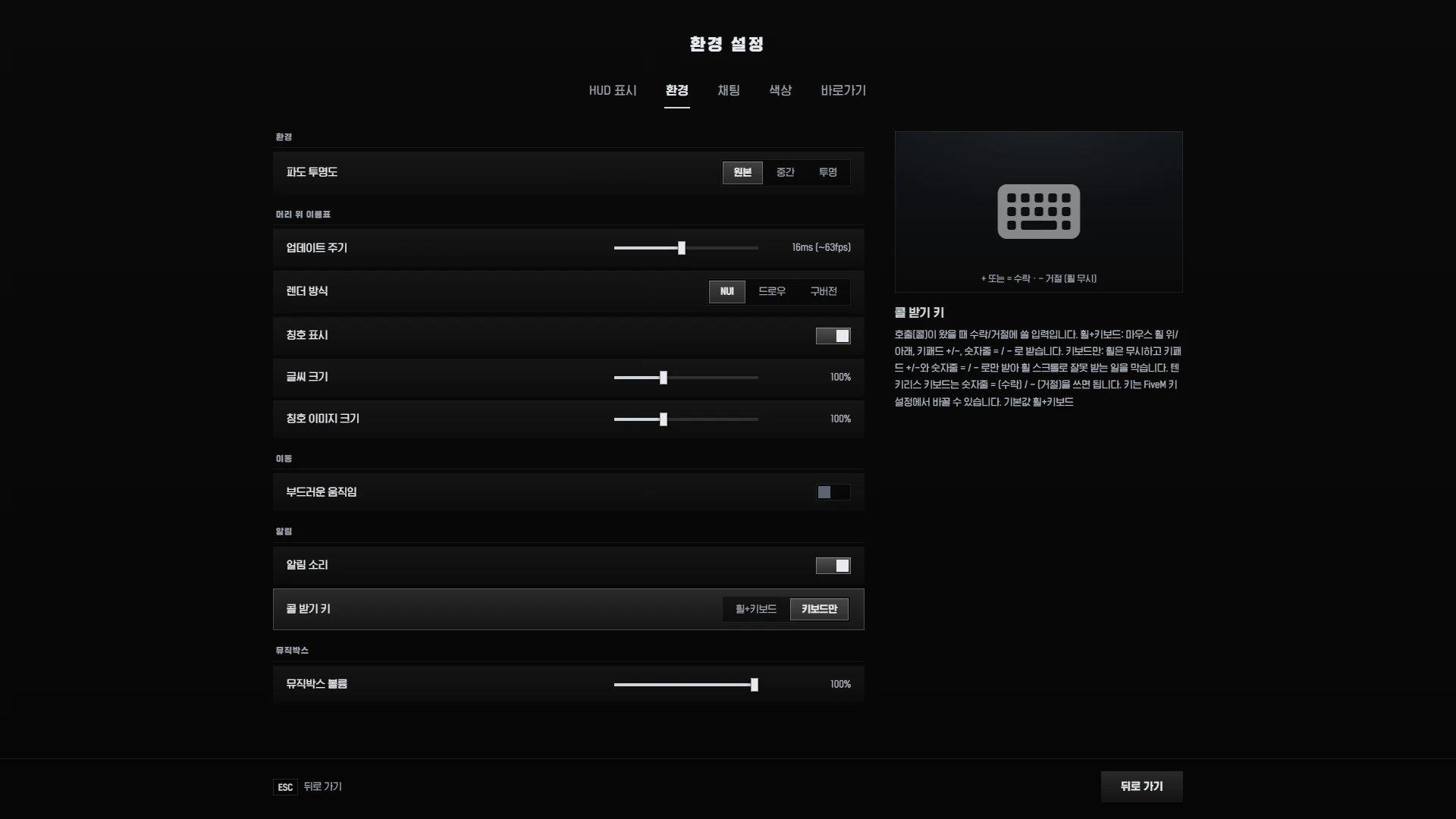Toggle the 알림 소리 switch
The image size is (1456, 819).
coord(833,566)
